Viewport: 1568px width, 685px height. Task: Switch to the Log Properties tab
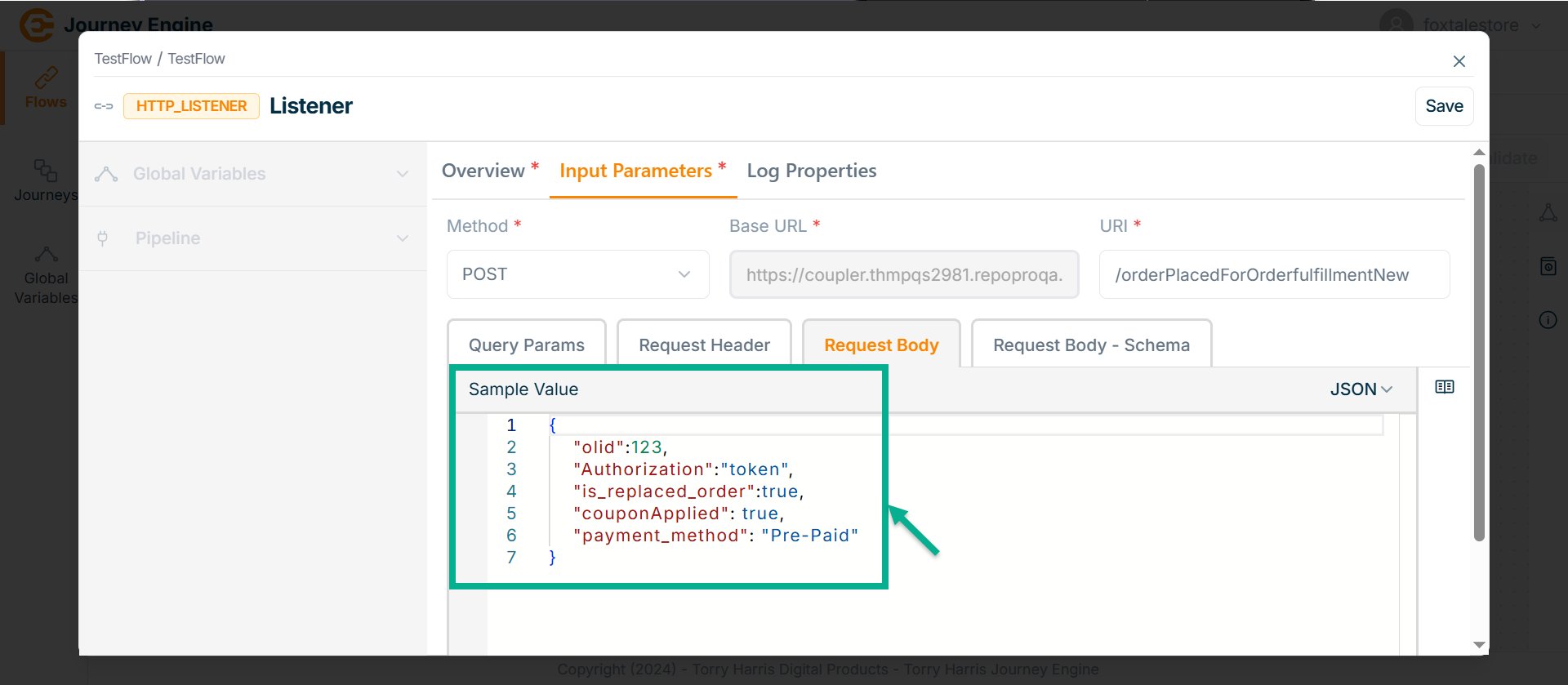[811, 171]
